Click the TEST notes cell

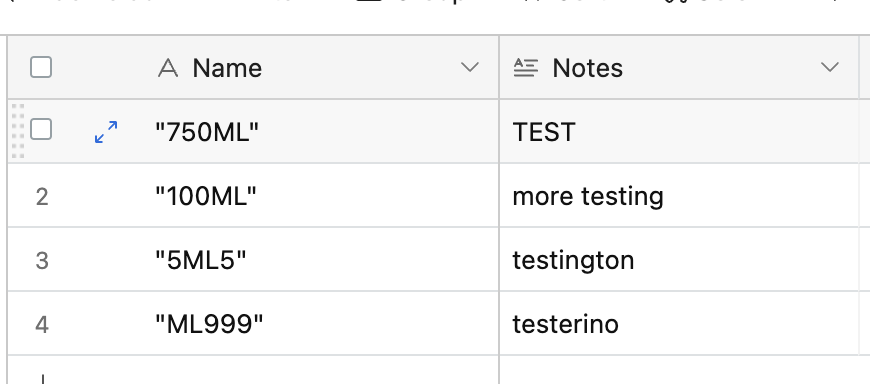pos(679,132)
